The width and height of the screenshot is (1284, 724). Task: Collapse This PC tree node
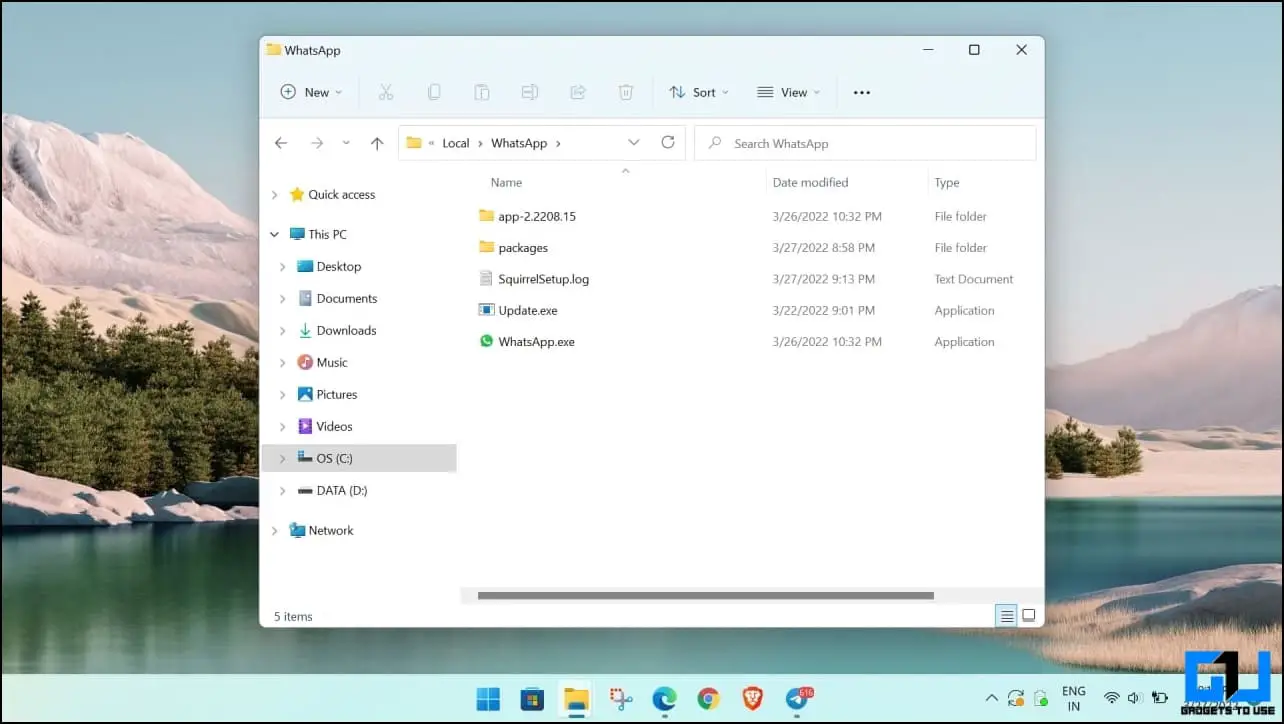coord(275,234)
